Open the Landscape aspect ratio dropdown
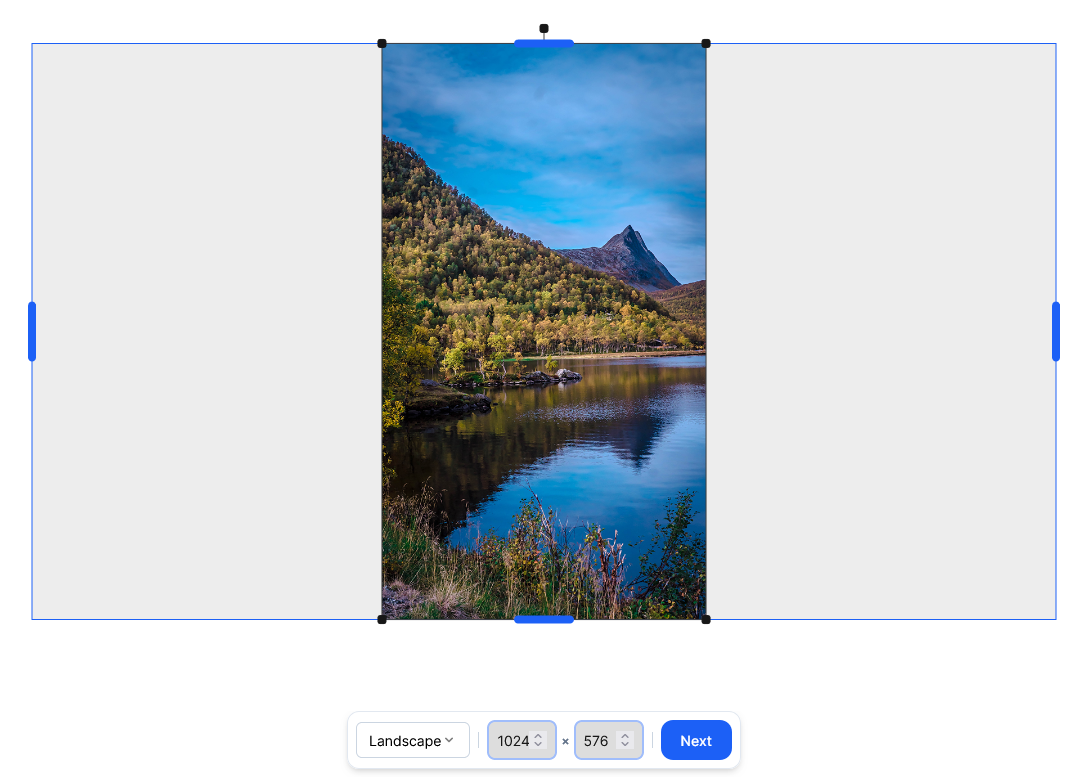Viewport: 1086px width, 777px height. (x=412, y=740)
